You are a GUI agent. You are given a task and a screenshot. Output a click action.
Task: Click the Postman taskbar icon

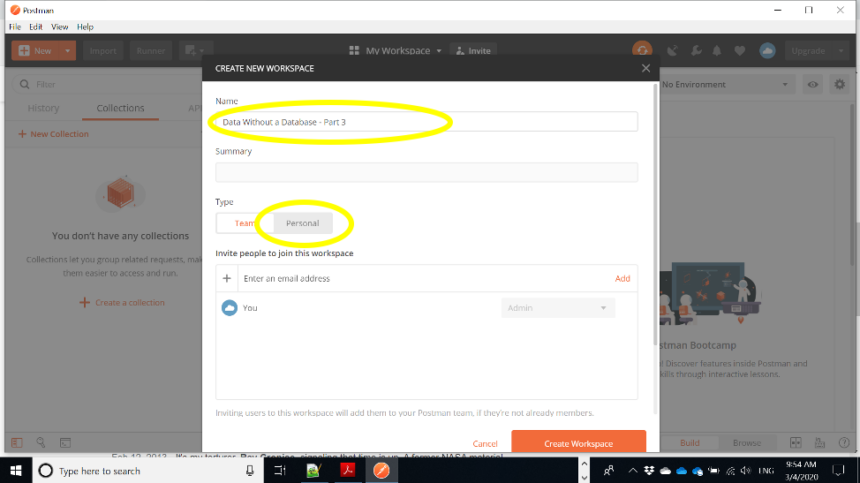pos(382,470)
